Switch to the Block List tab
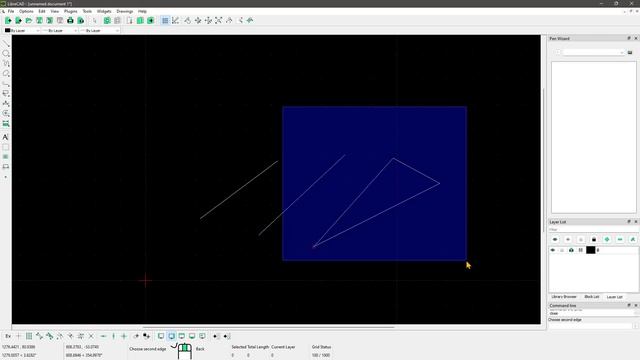 [x=591, y=297]
